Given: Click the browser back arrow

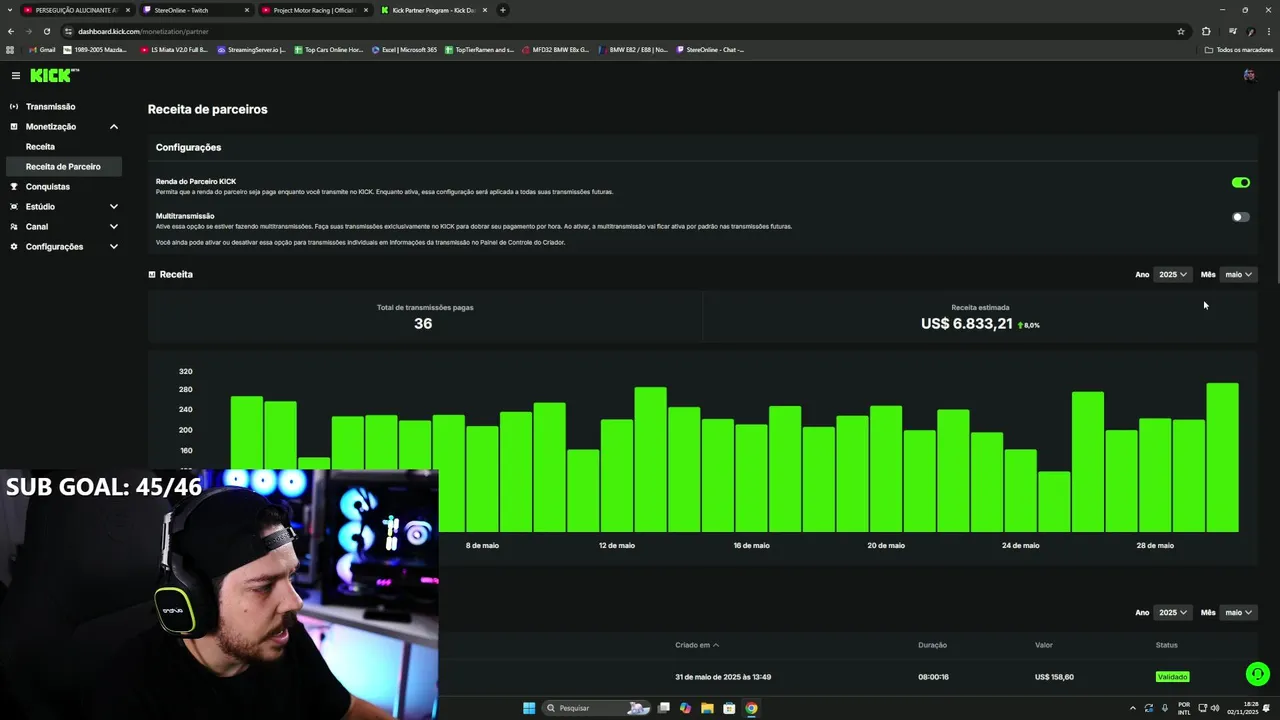Looking at the screenshot, I should 11,31.
